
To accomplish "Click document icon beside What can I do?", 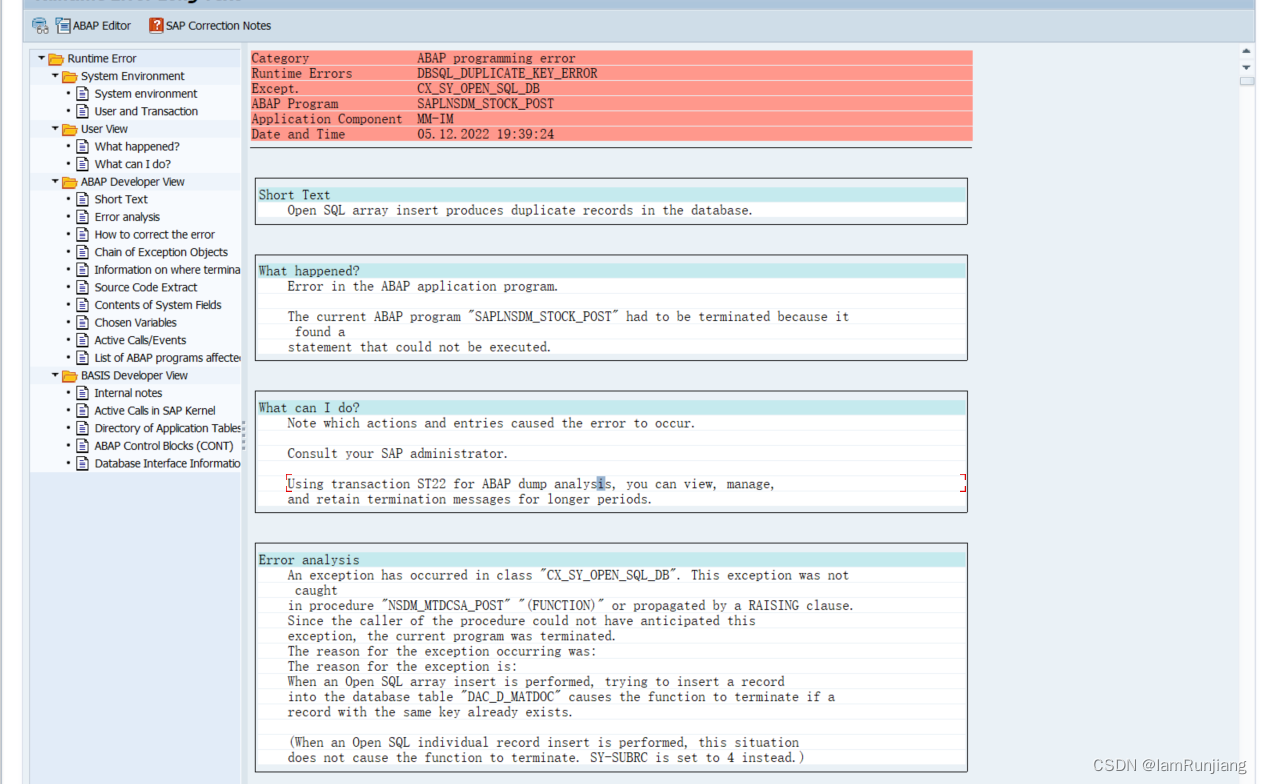I will (83, 164).
